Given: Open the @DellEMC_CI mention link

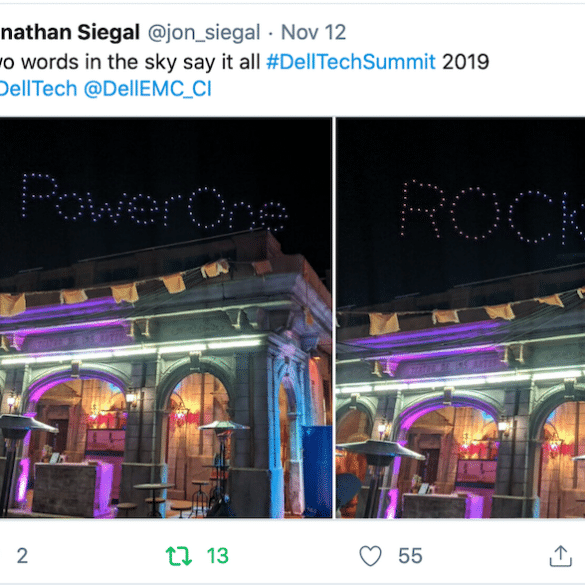Looking at the screenshot, I should (x=148, y=89).
